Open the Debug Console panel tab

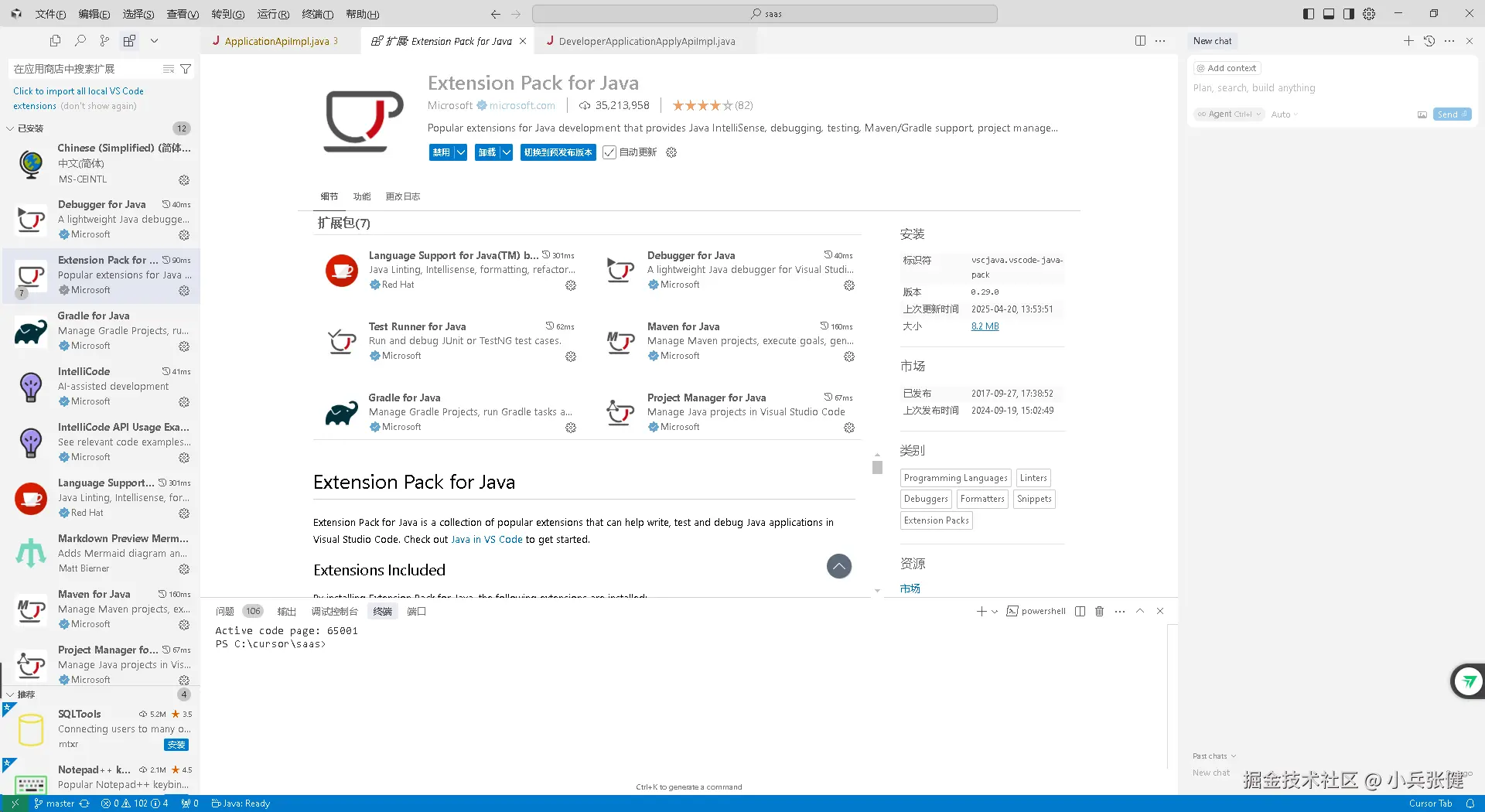[334, 612]
